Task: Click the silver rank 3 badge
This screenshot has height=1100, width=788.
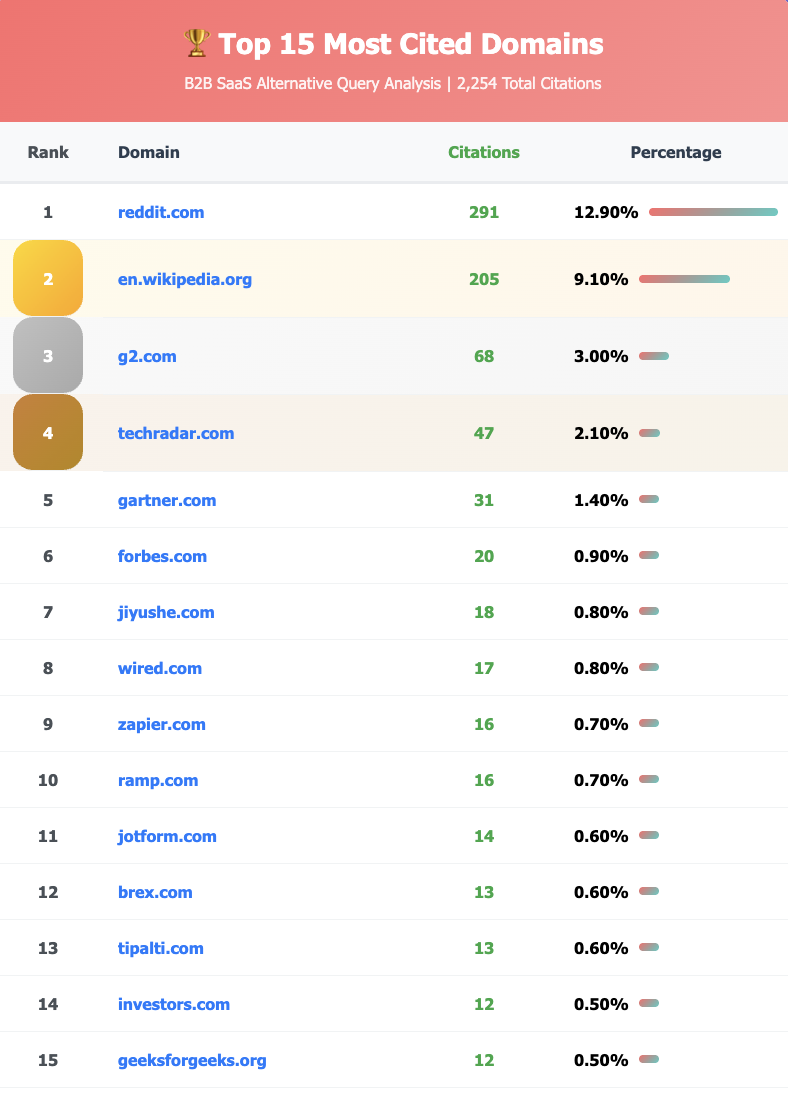Action: point(48,356)
